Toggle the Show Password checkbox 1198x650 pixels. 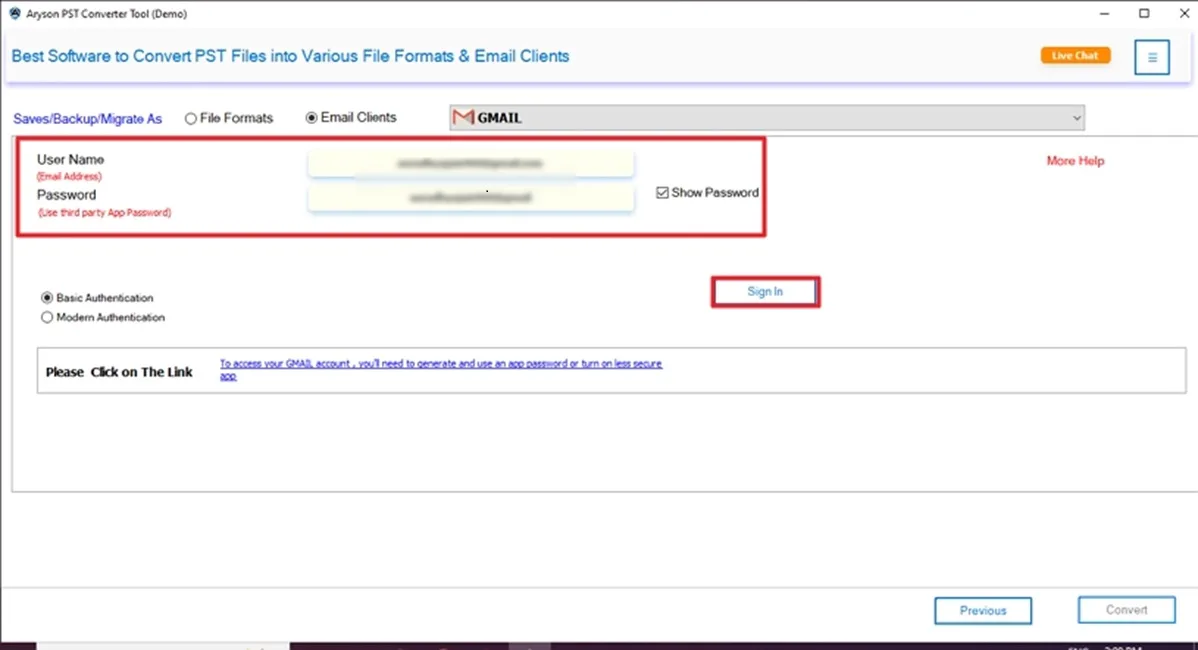(x=662, y=192)
